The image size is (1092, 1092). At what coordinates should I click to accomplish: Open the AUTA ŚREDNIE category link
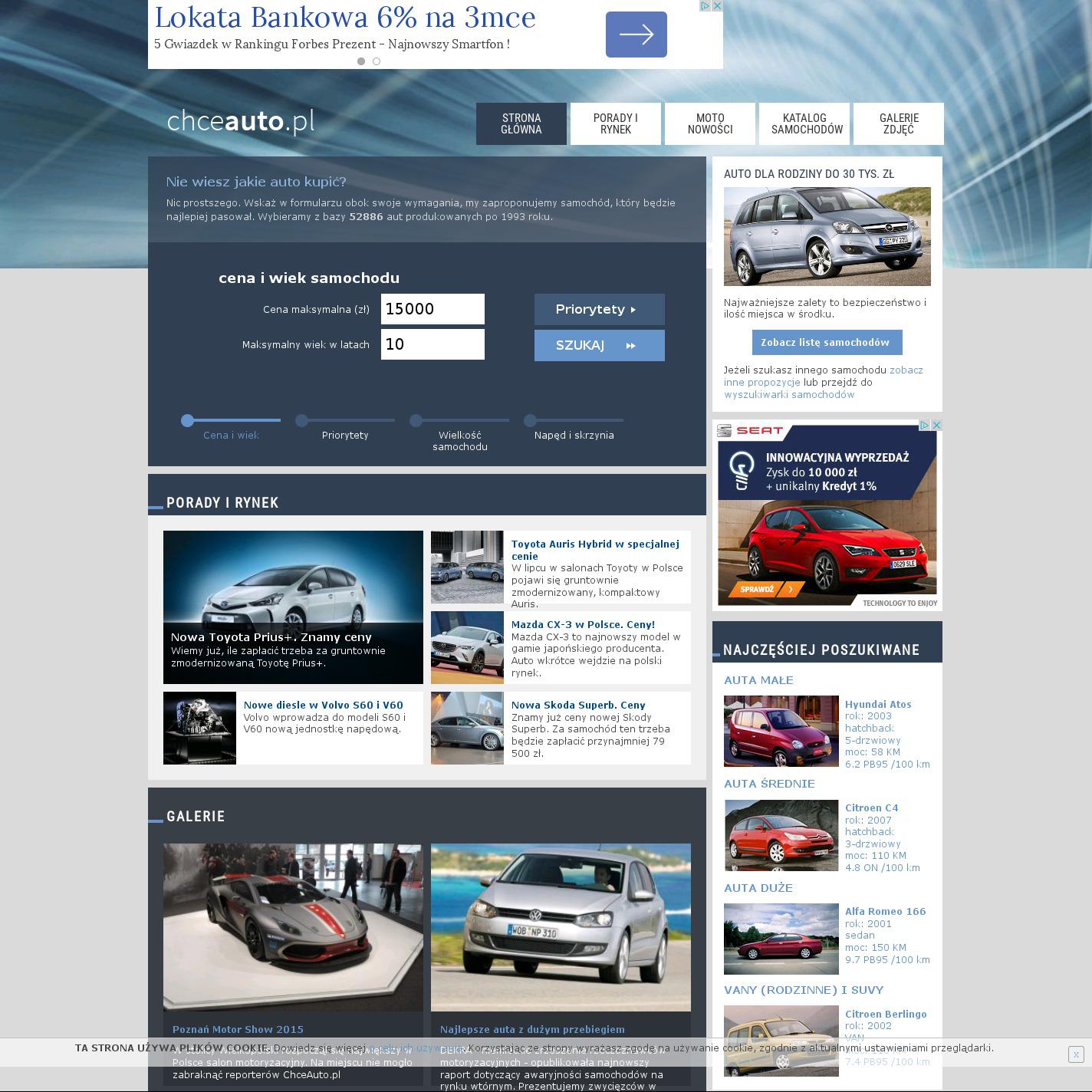[x=769, y=784]
